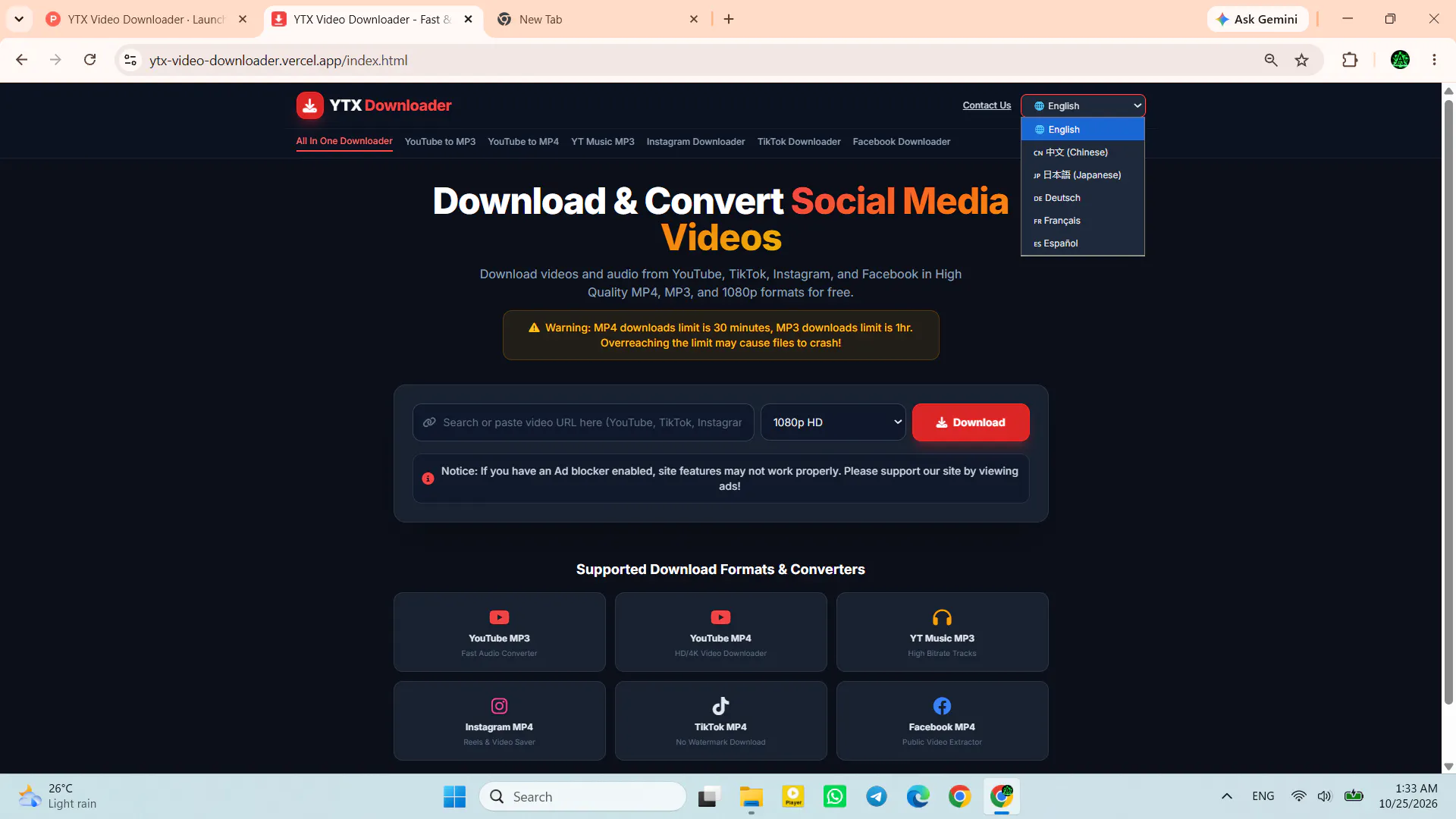This screenshot has width=1456, height=819.
Task: Go to the TikTok Downloader tab
Action: click(x=799, y=142)
